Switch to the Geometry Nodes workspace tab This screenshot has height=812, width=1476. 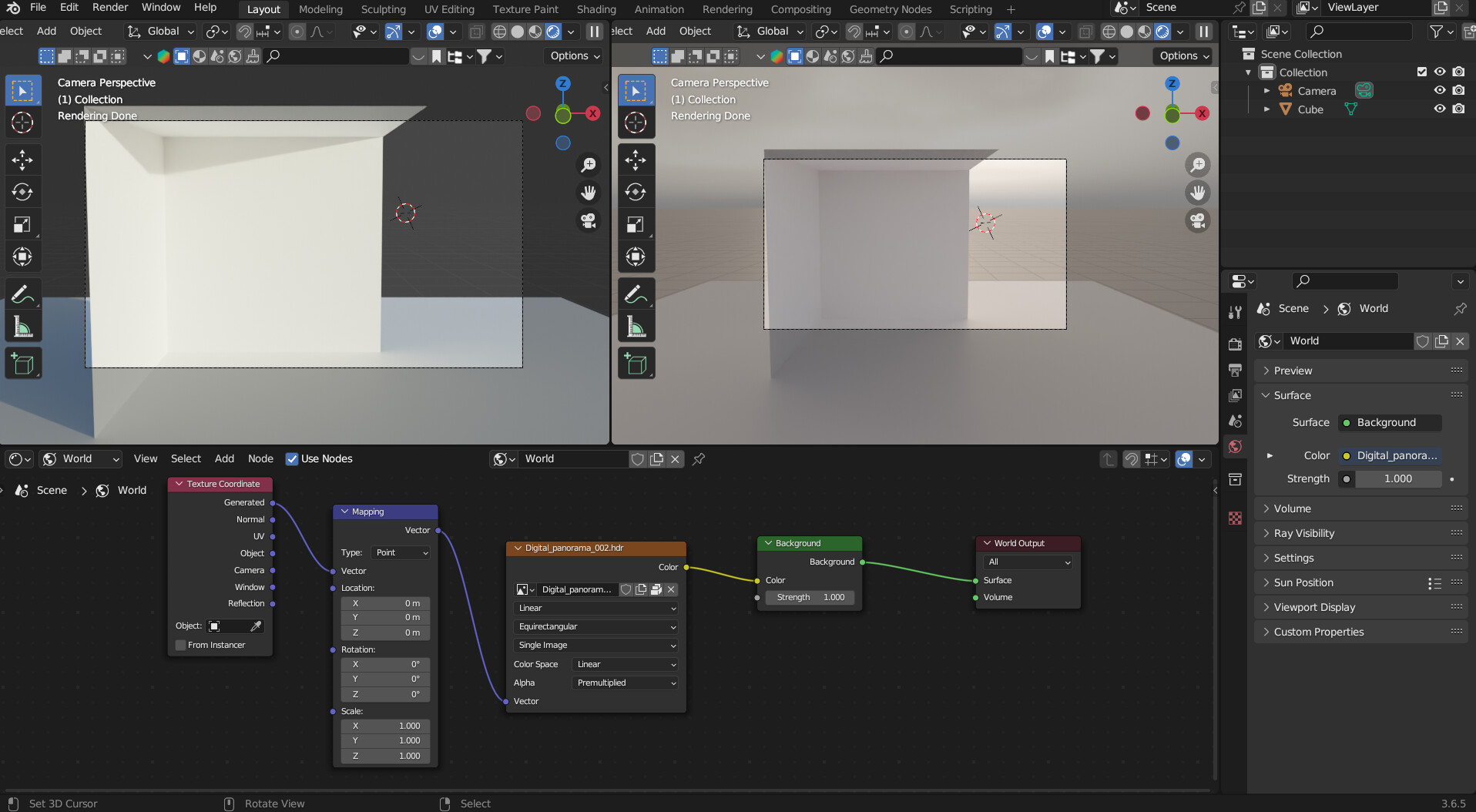pyautogui.click(x=891, y=9)
